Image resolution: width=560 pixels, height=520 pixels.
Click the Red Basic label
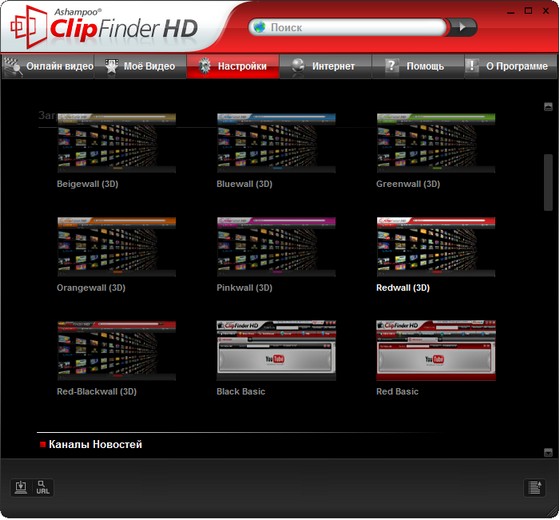(x=397, y=391)
